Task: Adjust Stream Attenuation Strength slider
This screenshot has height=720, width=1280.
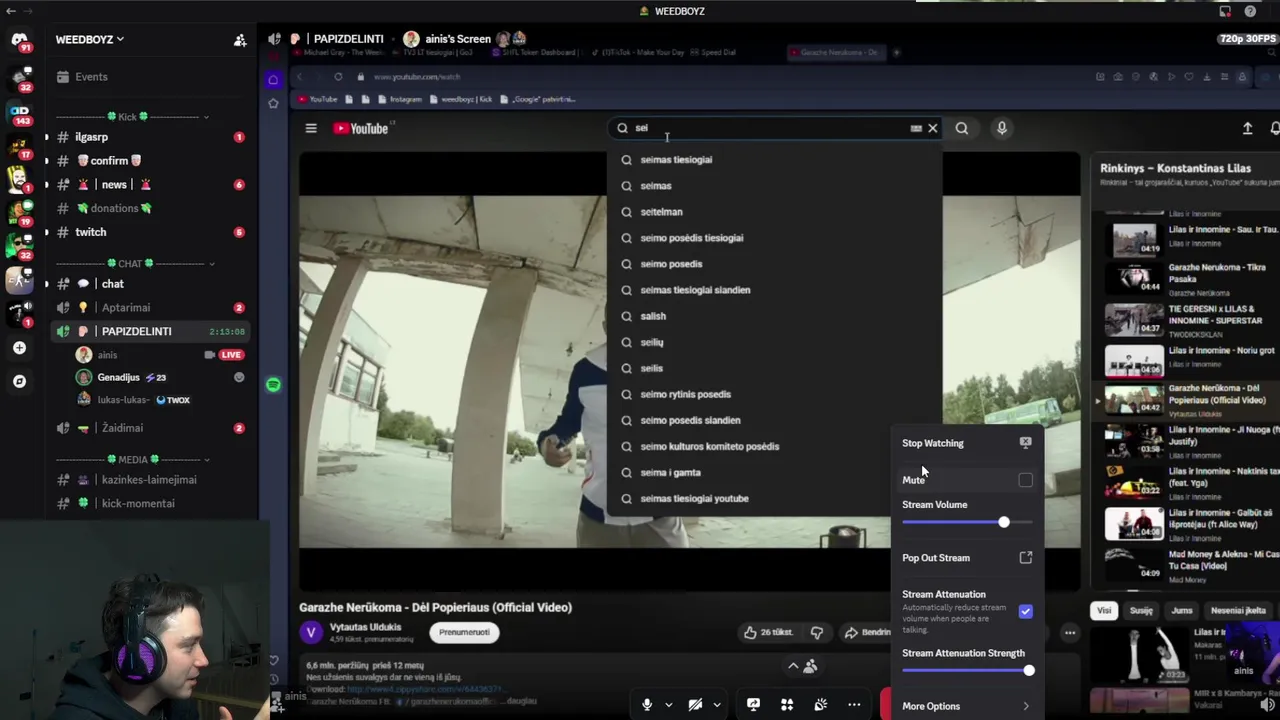Action: (968, 670)
